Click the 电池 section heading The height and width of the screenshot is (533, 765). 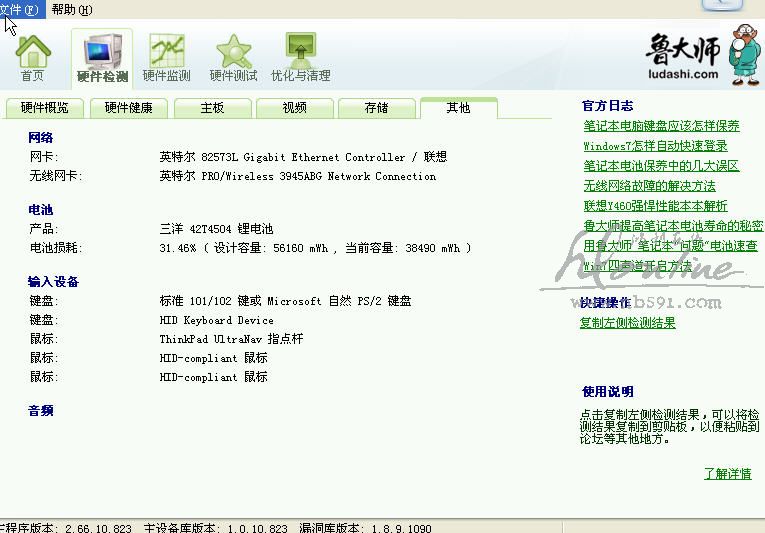(x=41, y=210)
